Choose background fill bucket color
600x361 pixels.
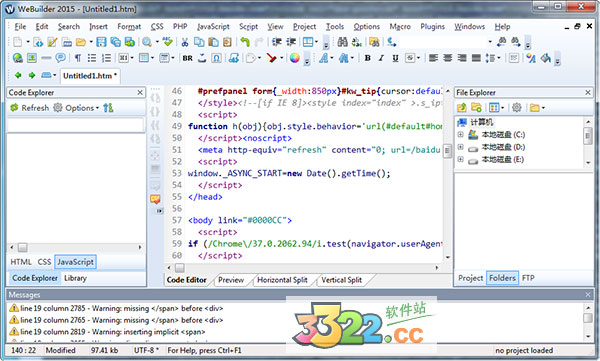tap(546, 58)
